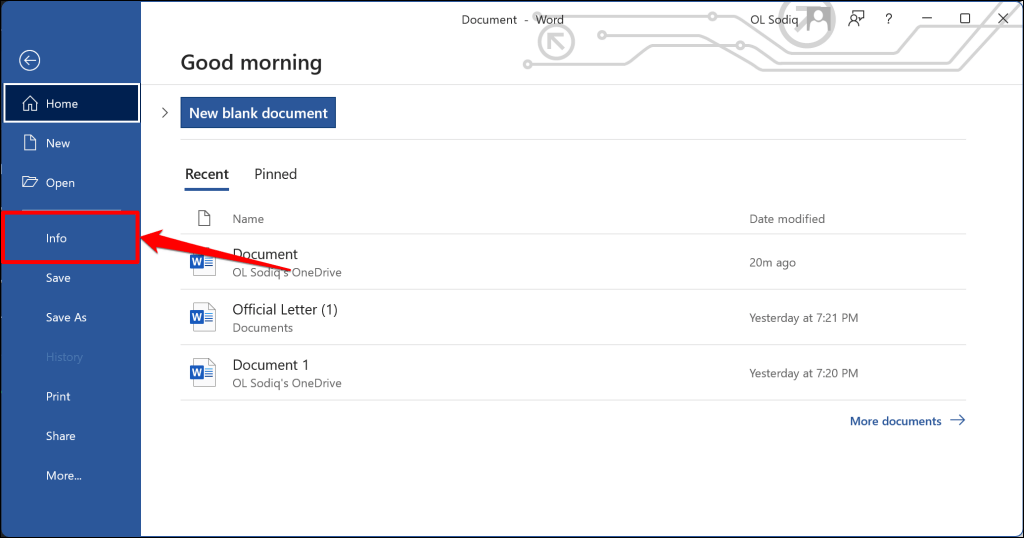The image size is (1024, 538).
Task: Click the file type icon column header
Action: [204, 218]
